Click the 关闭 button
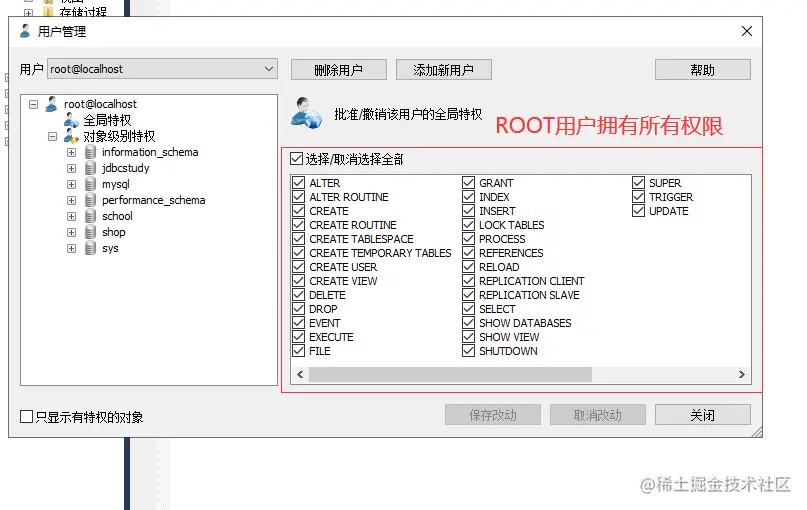The image size is (807, 510). (x=703, y=415)
